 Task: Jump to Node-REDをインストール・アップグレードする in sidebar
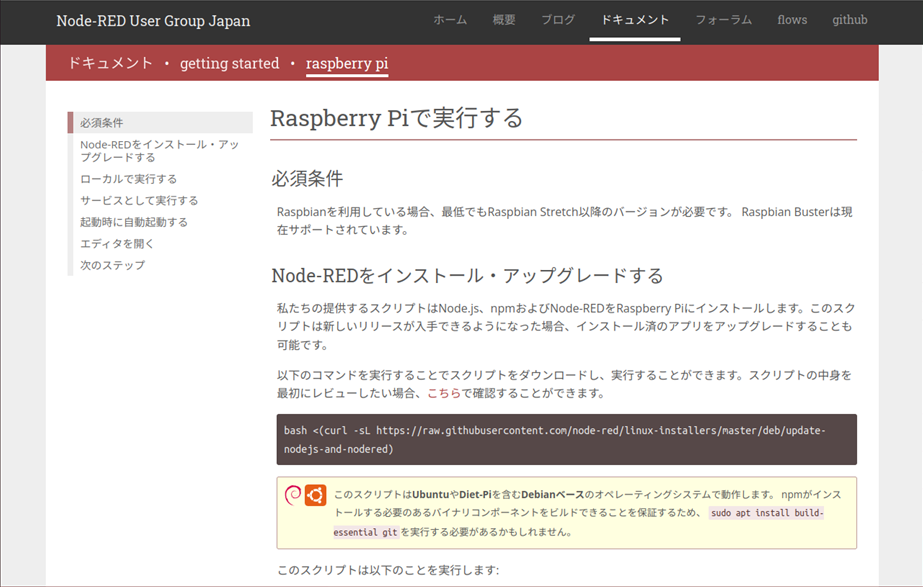(159, 151)
